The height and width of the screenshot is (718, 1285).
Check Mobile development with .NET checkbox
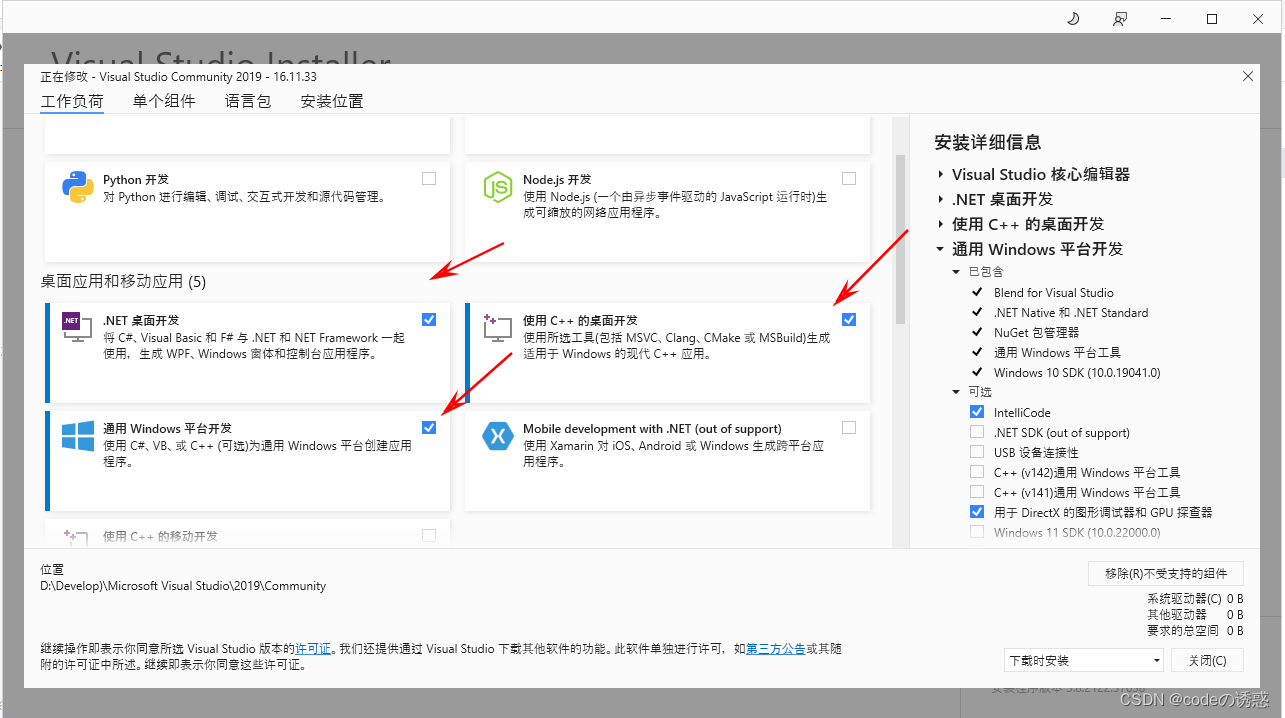(x=849, y=427)
